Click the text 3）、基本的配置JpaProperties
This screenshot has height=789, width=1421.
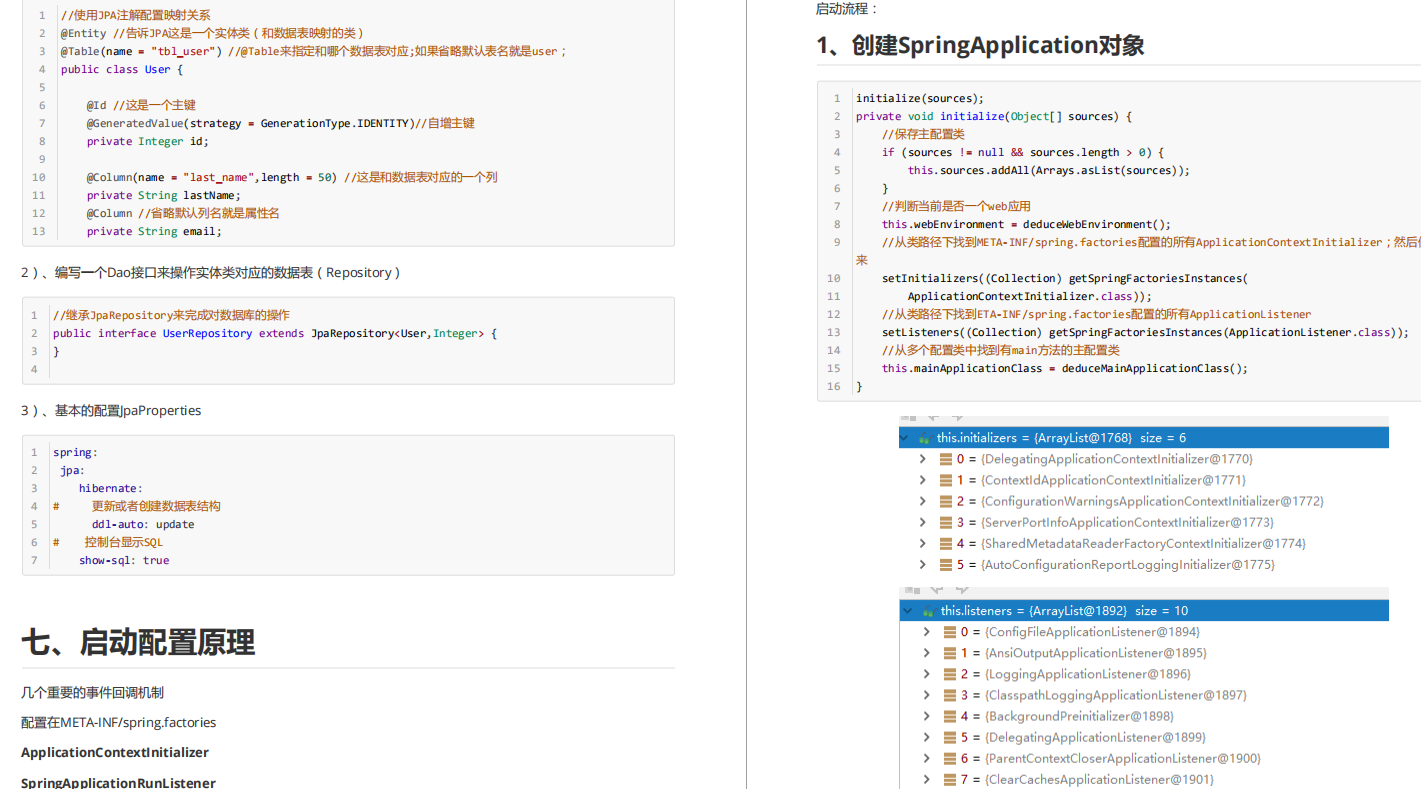click(x=111, y=410)
